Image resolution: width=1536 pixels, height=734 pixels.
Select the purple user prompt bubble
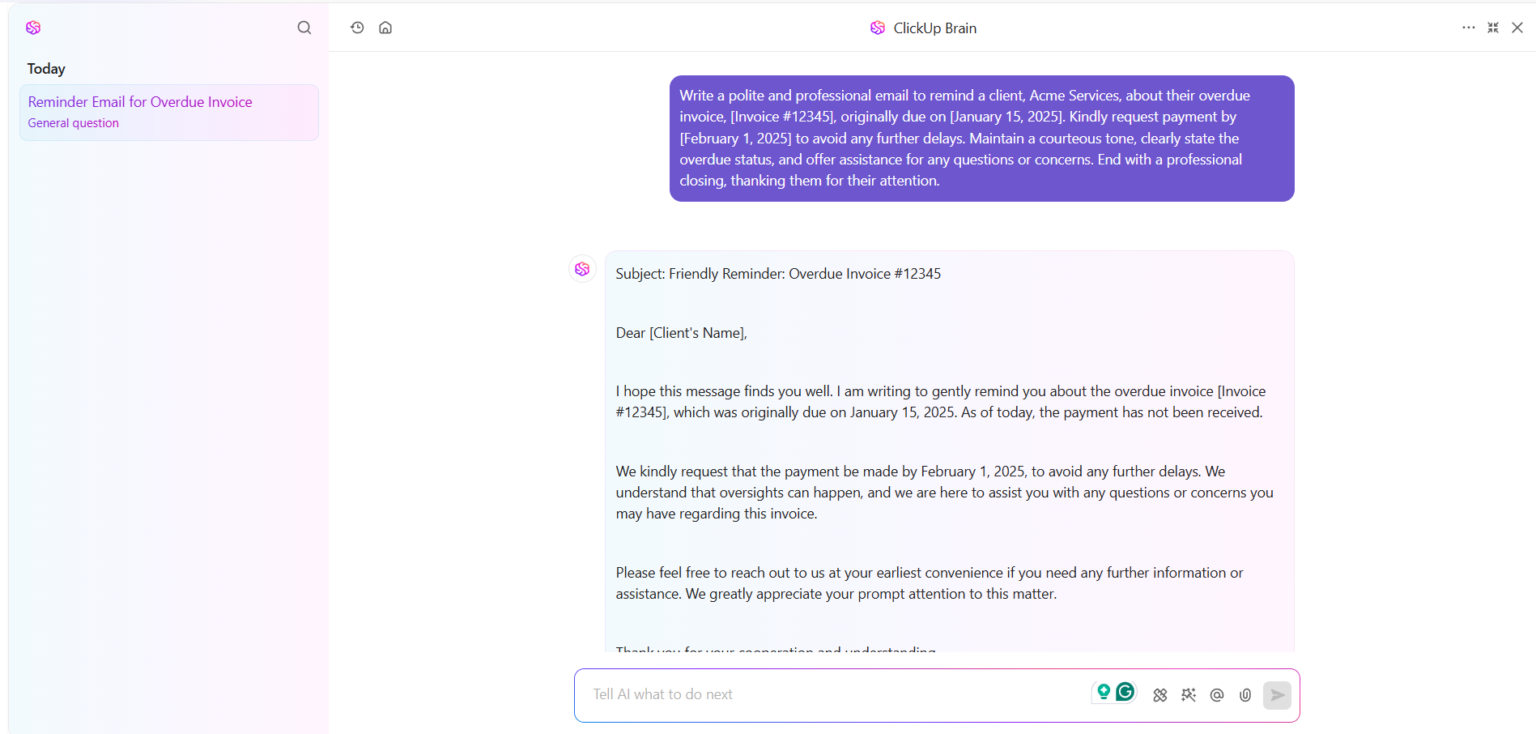point(981,138)
